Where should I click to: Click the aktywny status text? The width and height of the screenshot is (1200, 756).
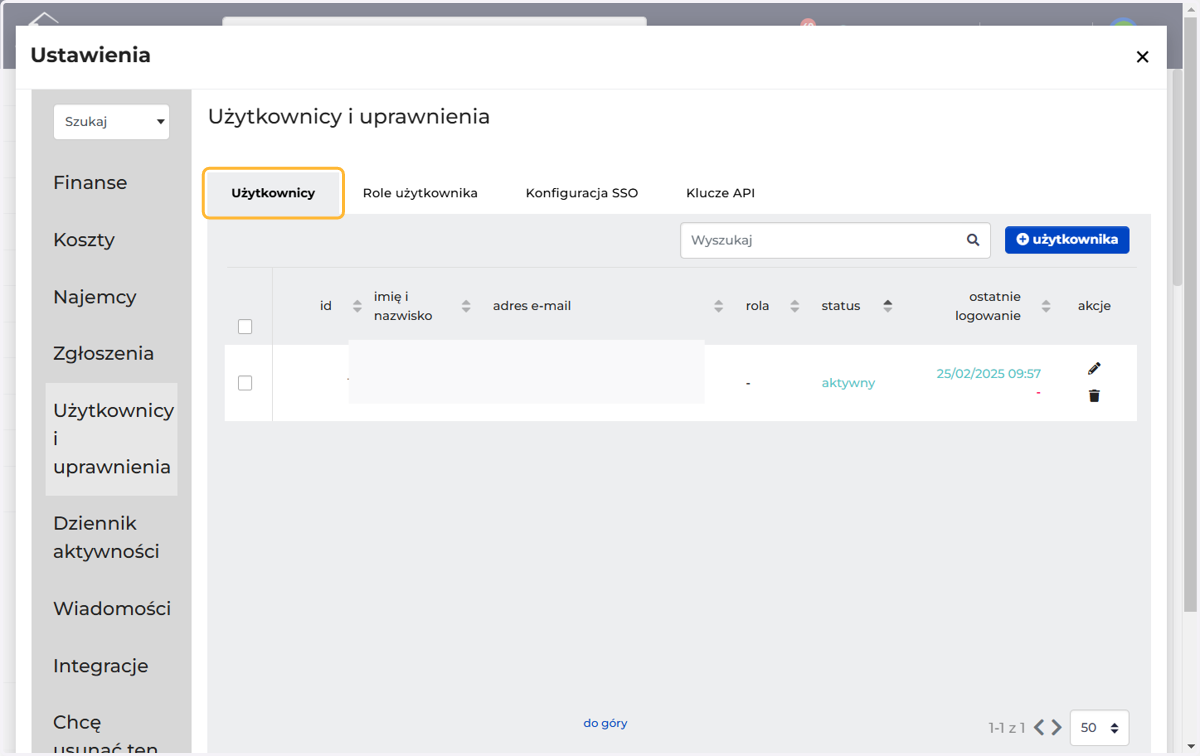click(x=848, y=383)
